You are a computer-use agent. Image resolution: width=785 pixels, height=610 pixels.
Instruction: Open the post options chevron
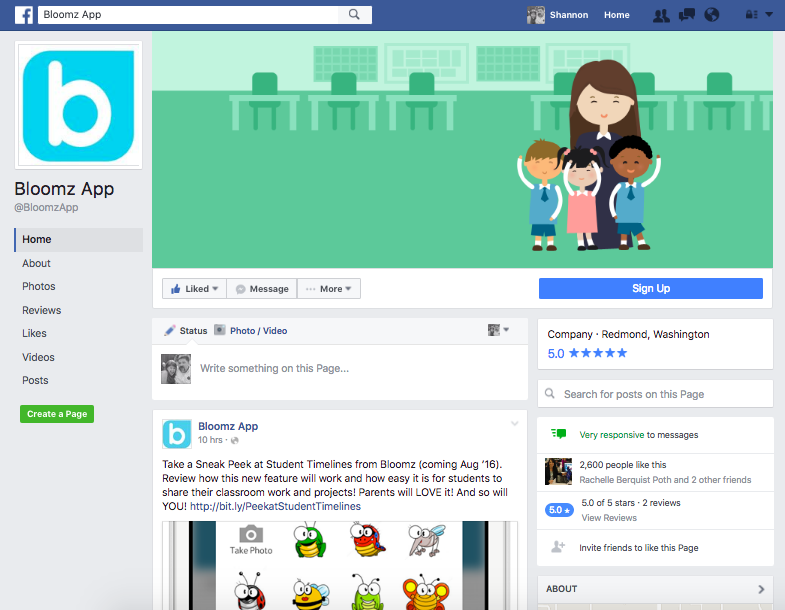514,424
